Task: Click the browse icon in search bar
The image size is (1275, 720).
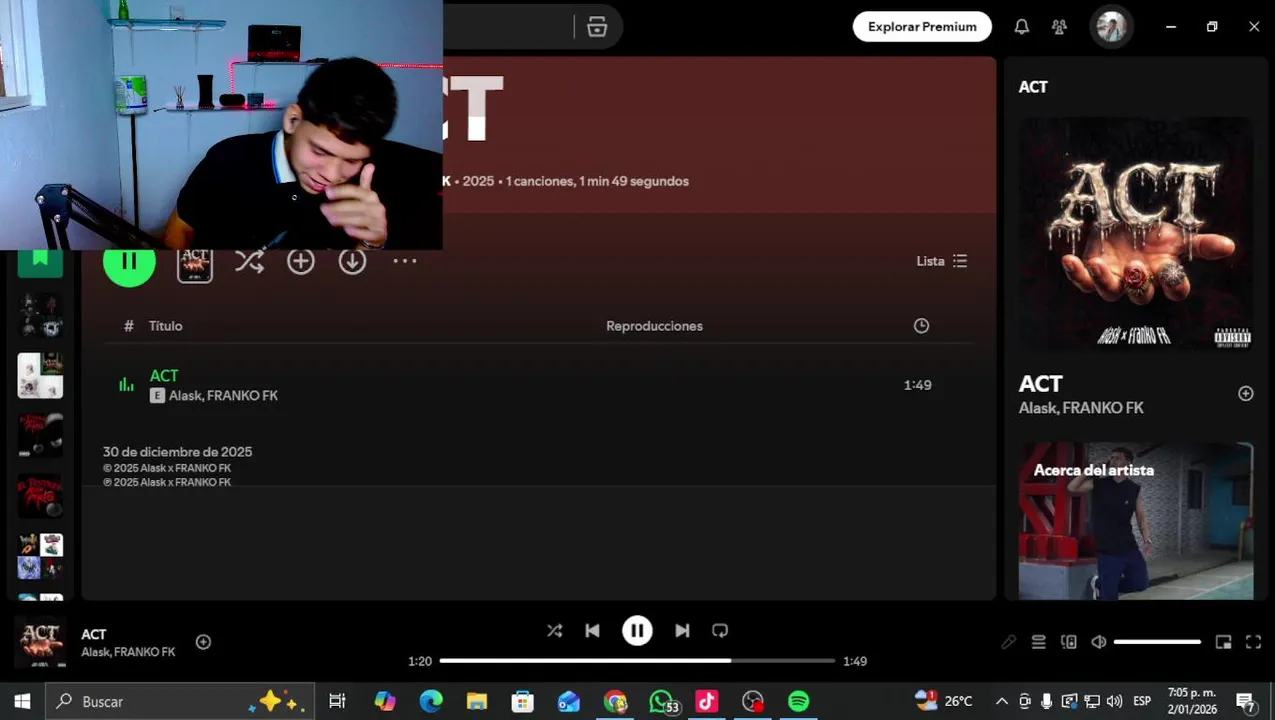Action: (x=597, y=27)
